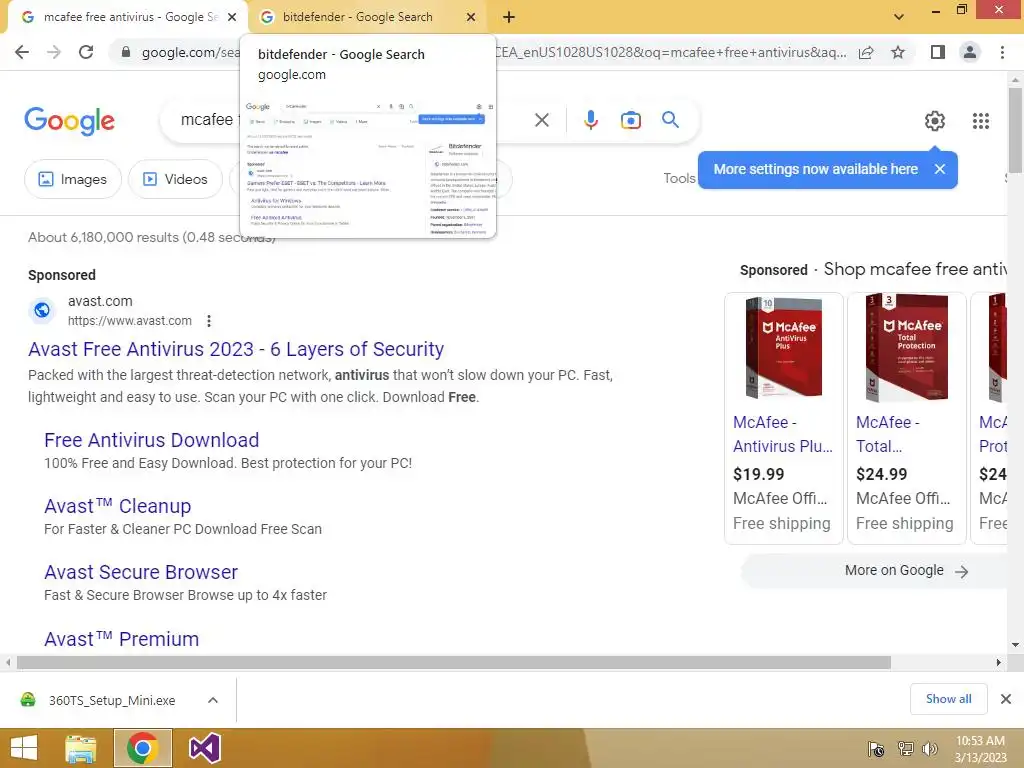This screenshot has width=1024, height=768.
Task: Open the McAfee Antivirus Plus product image
Action: tap(784, 348)
